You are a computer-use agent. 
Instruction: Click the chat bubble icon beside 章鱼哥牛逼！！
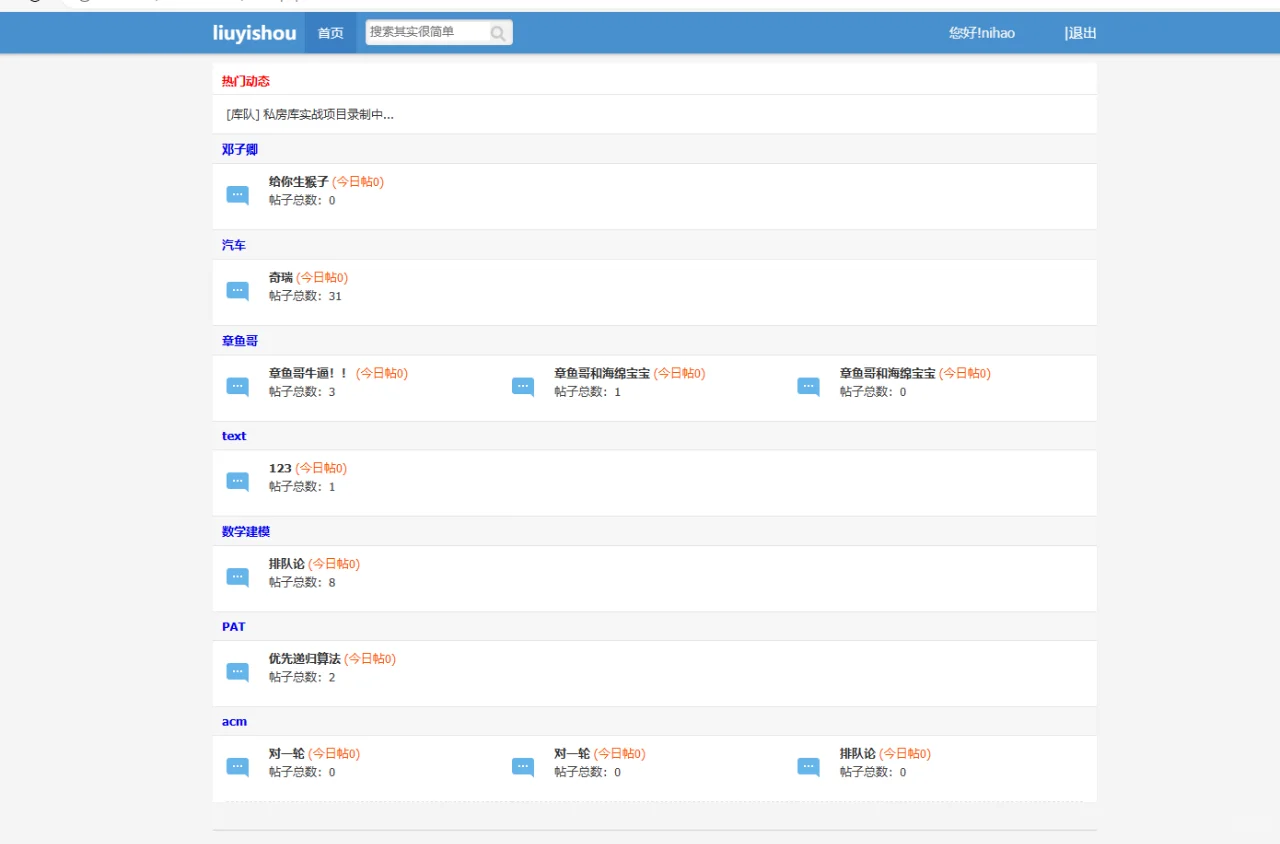click(237, 386)
